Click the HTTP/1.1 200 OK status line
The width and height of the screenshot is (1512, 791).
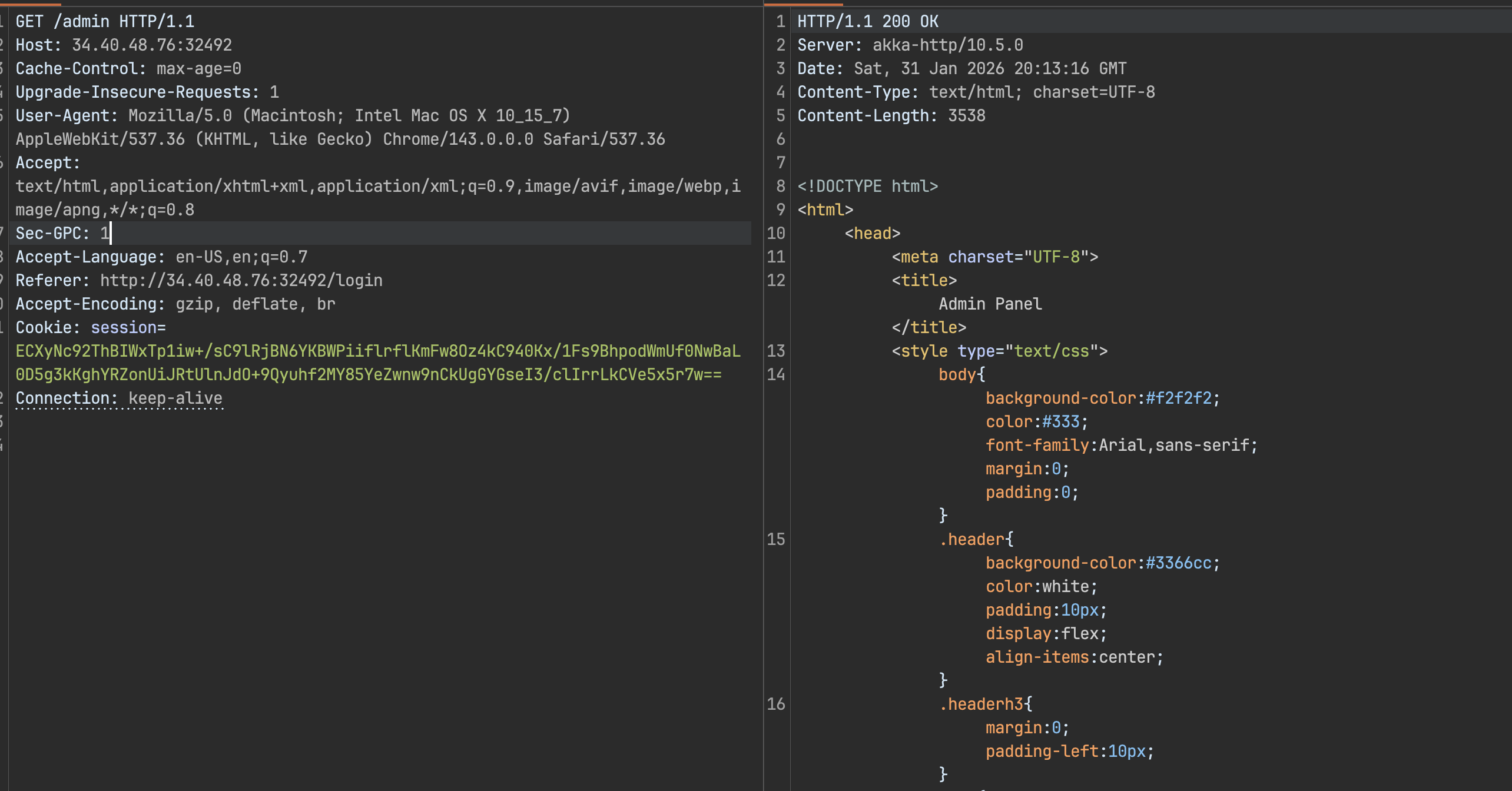[868, 22]
